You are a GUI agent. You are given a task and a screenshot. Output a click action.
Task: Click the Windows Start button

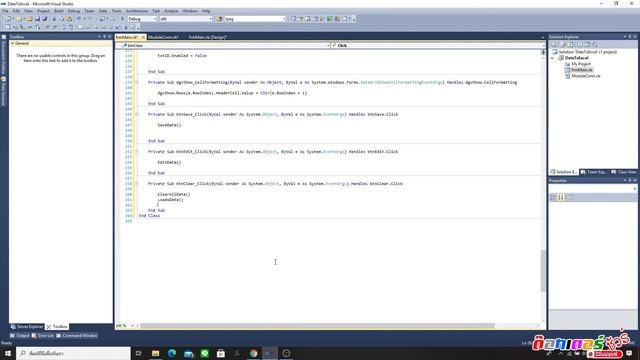pyautogui.click(x=8, y=353)
